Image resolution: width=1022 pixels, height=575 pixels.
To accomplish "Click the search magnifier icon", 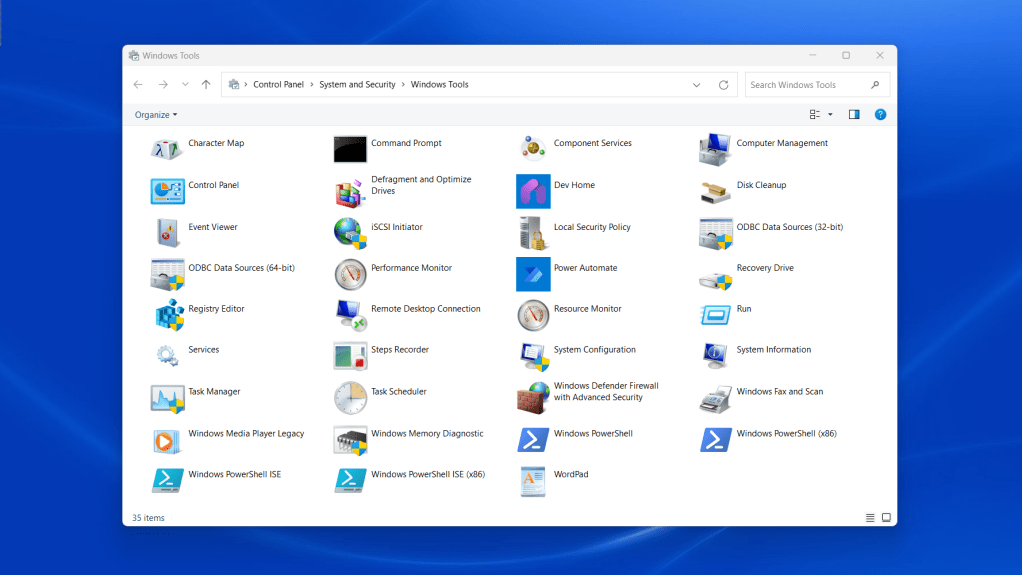I will click(875, 85).
